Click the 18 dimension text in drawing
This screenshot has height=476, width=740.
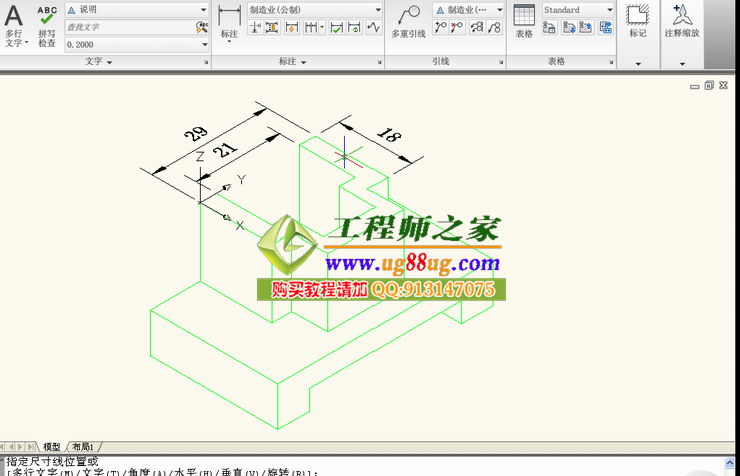coord(391,137)
